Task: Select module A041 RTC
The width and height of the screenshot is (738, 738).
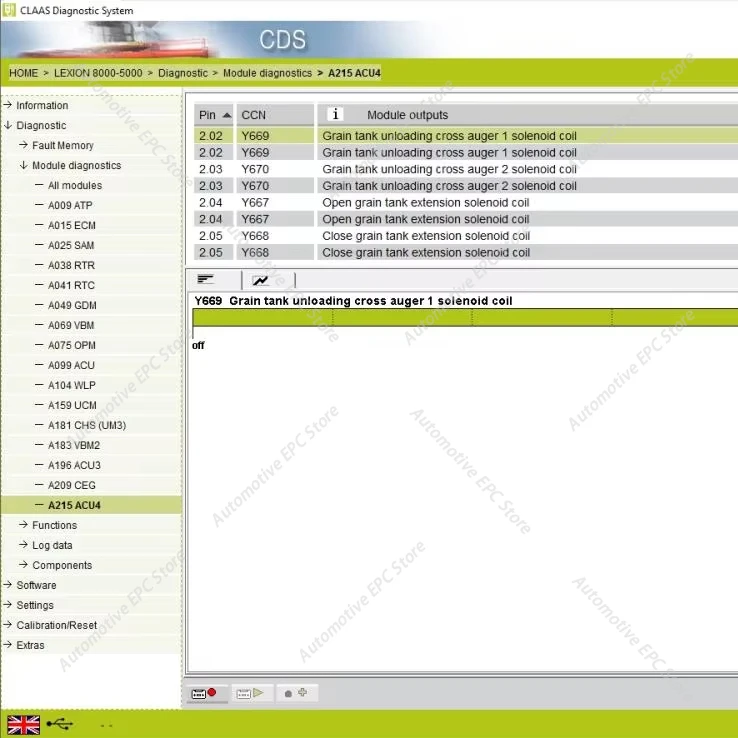Action: click(x=71, y=286)
